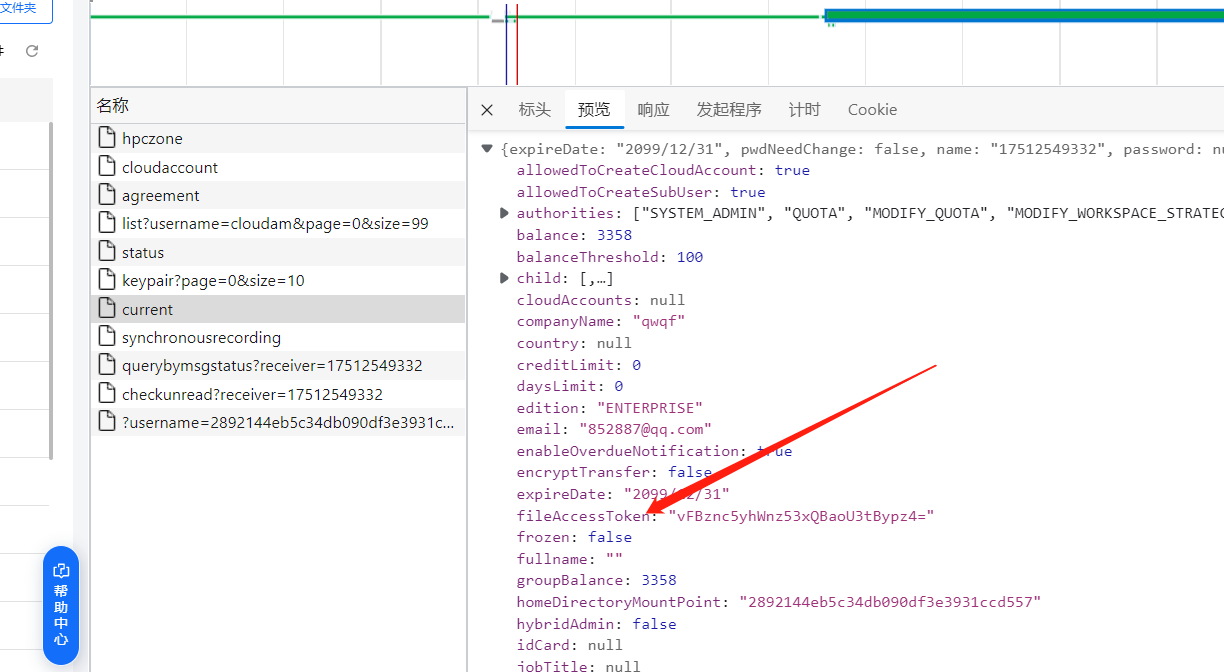The image size is (1224, 672).
Task: Click the blue segment in network timeline
Action: 1020,16
